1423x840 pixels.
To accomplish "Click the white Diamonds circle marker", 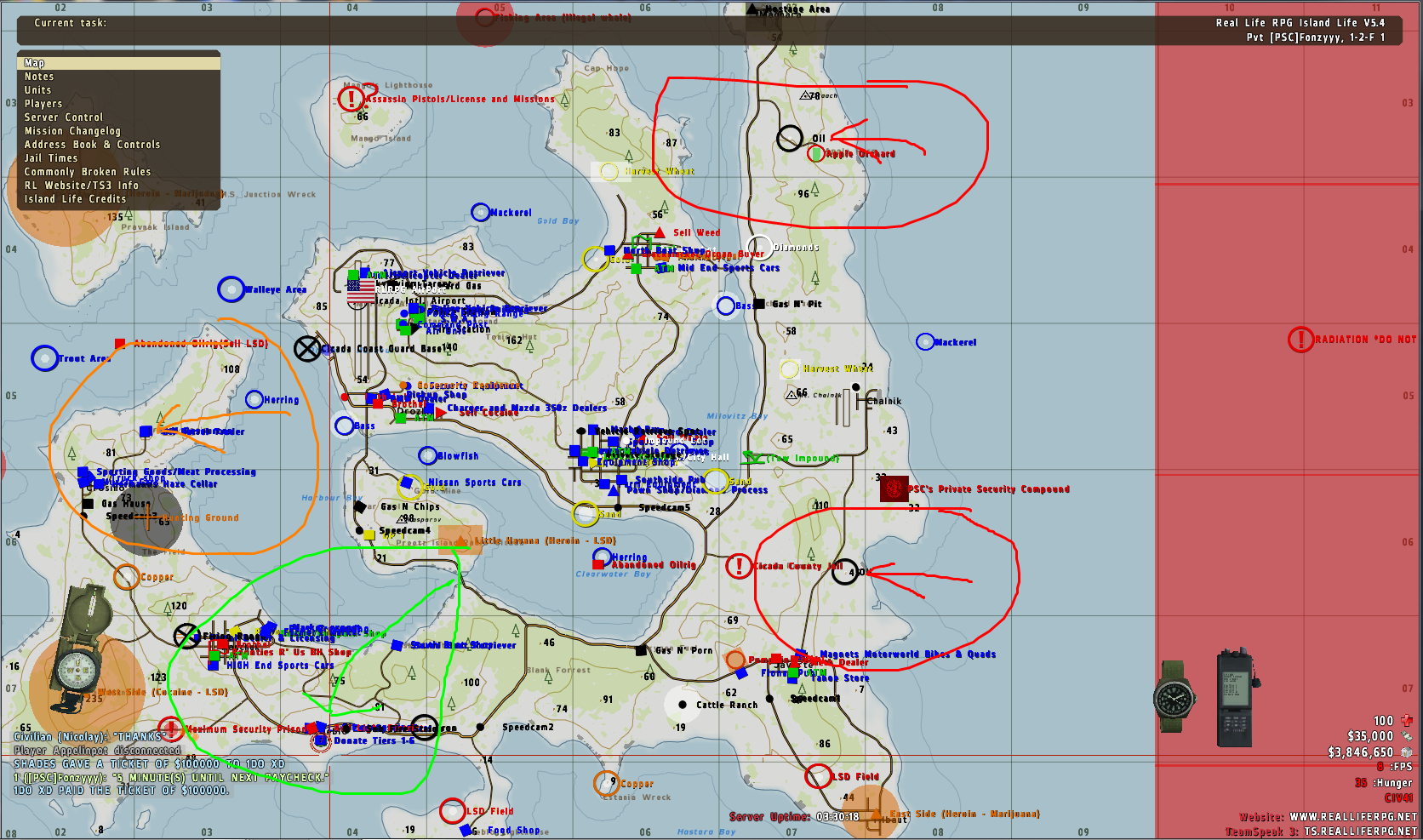I will tap(759, 248).
